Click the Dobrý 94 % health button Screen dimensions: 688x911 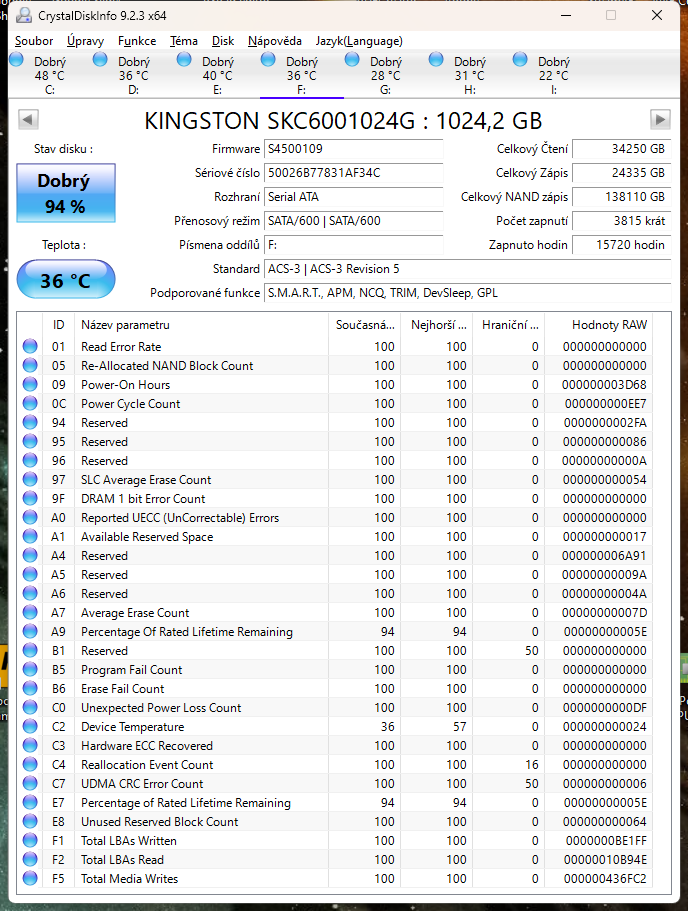click(66, 194)
